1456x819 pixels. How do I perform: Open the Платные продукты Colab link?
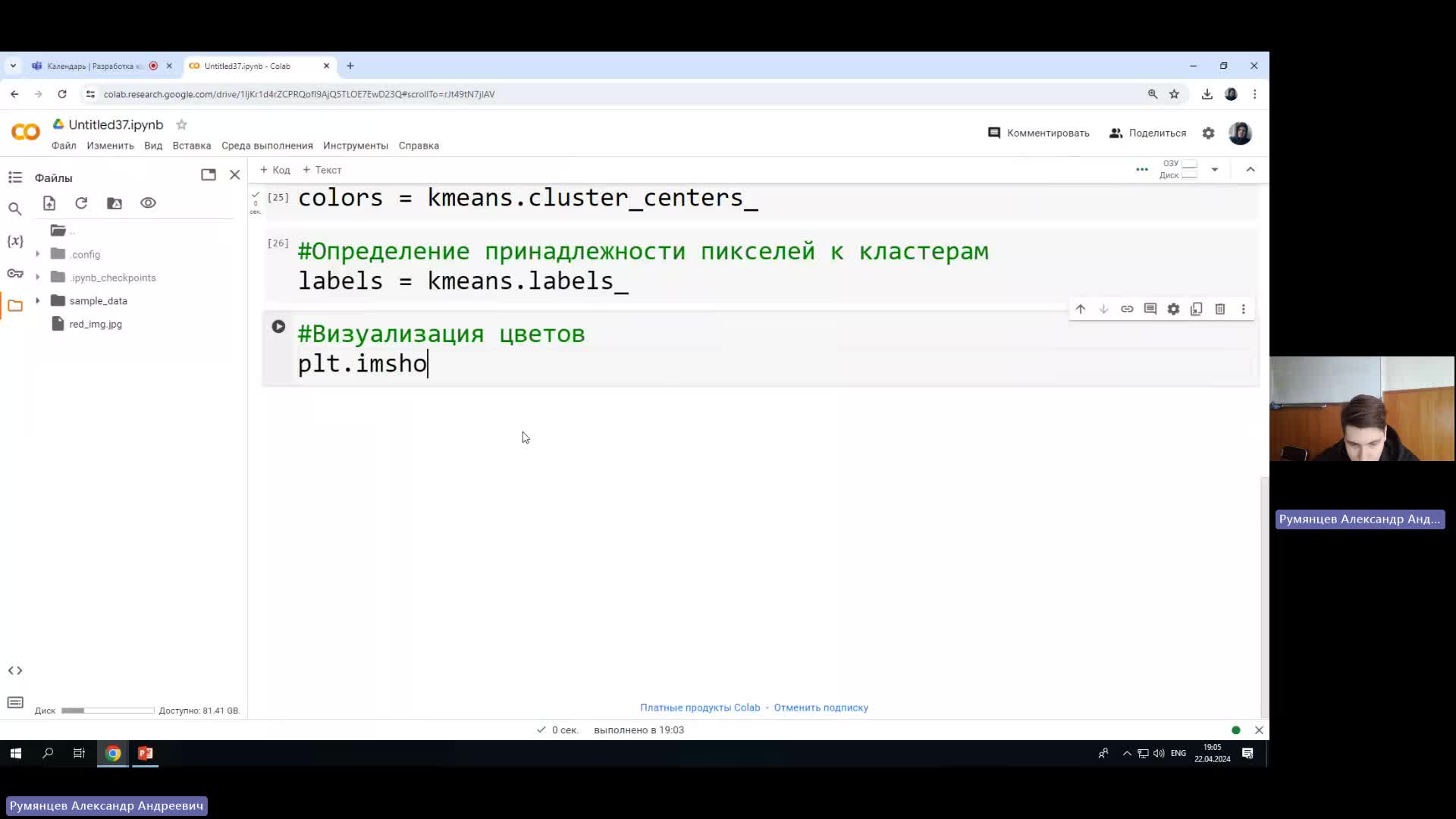pos(700,708)
